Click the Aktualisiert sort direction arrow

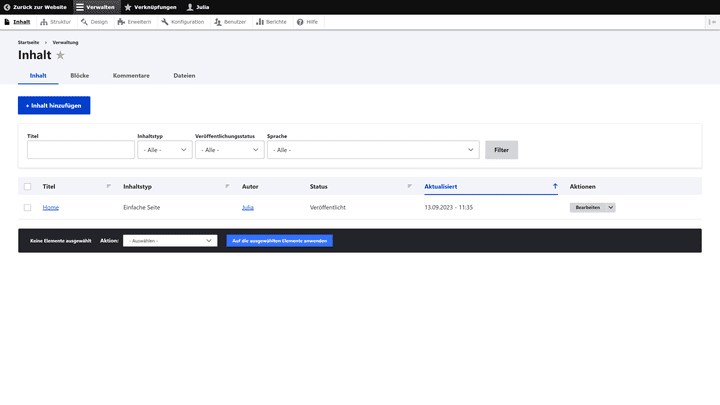click(x=555, y=186)
